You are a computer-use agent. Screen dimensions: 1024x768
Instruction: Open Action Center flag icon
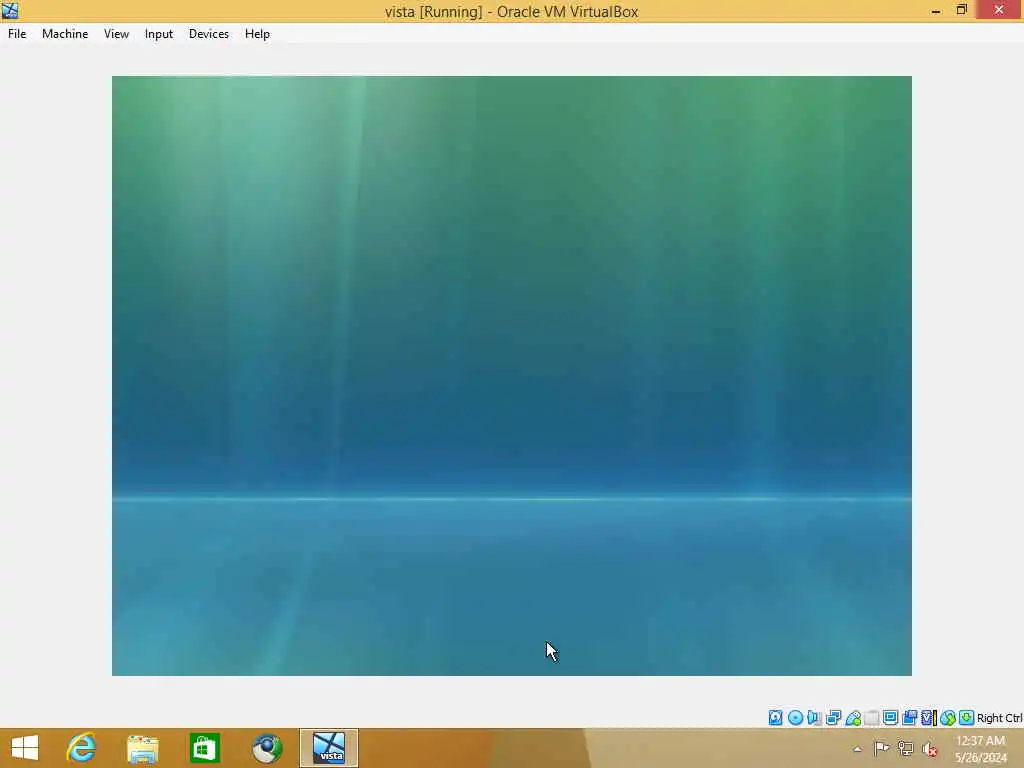point(881,748)
